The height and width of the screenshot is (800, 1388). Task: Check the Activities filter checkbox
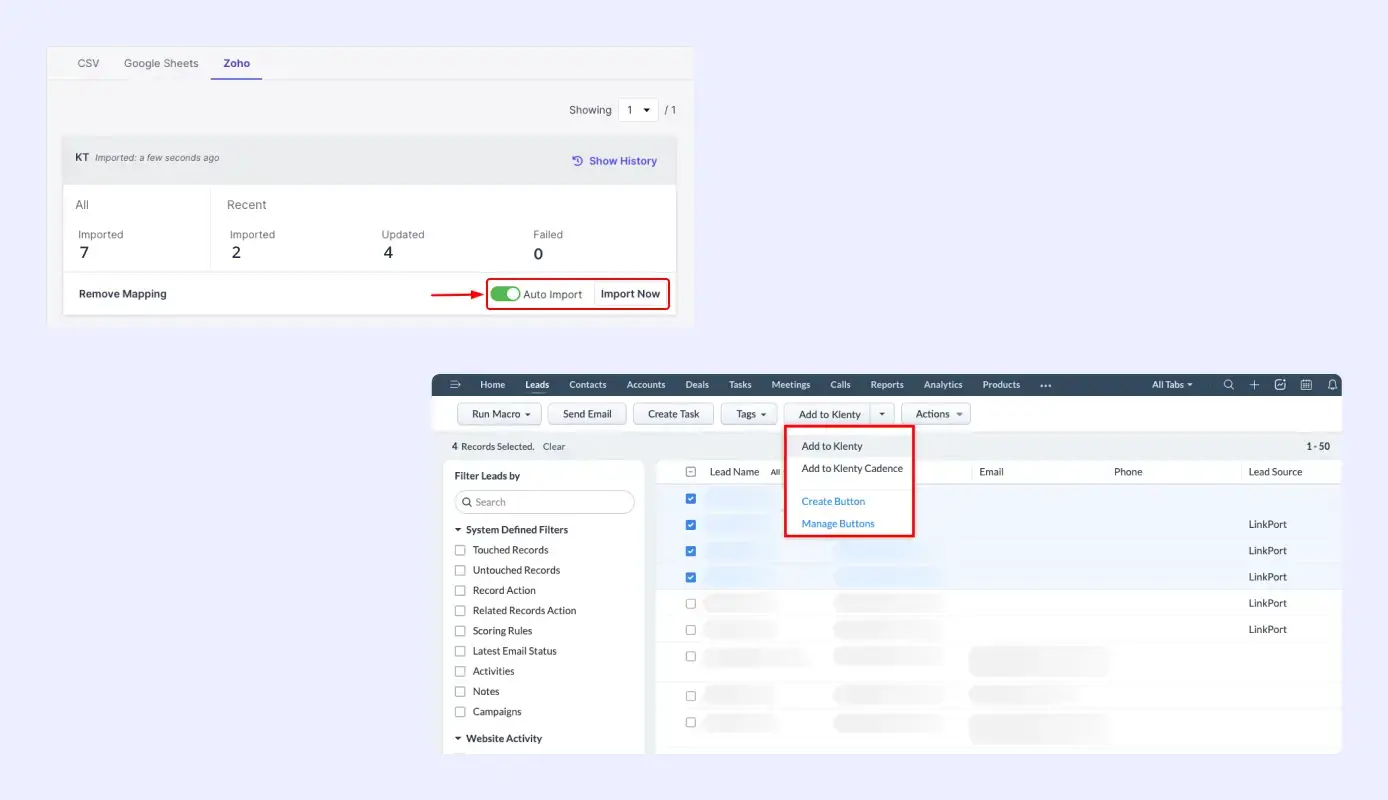(x=460, y=671)
